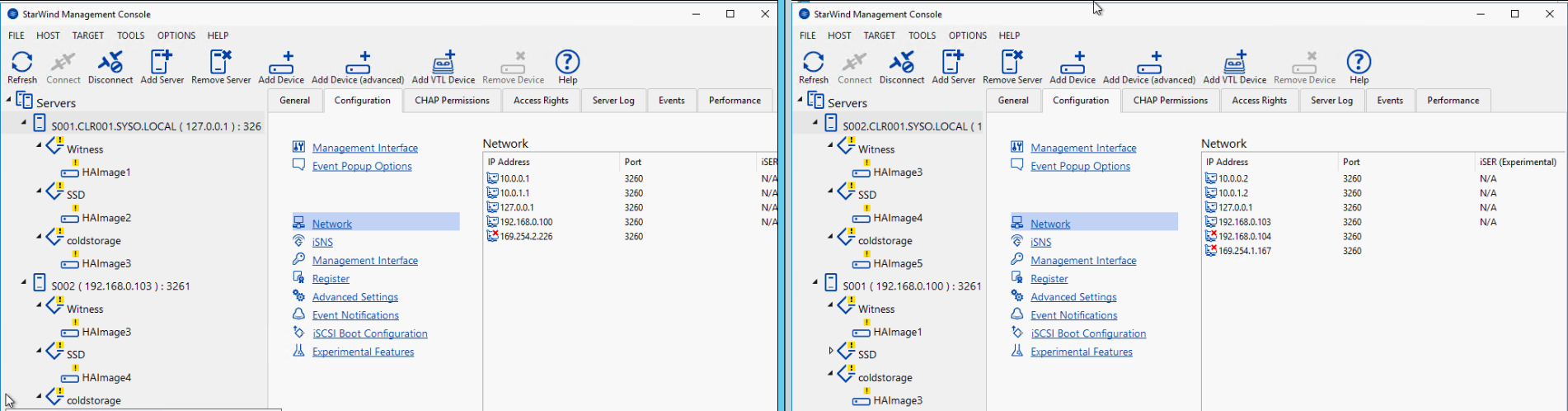Select 192.168.0.104 row in right Network list

[1382, 236]
